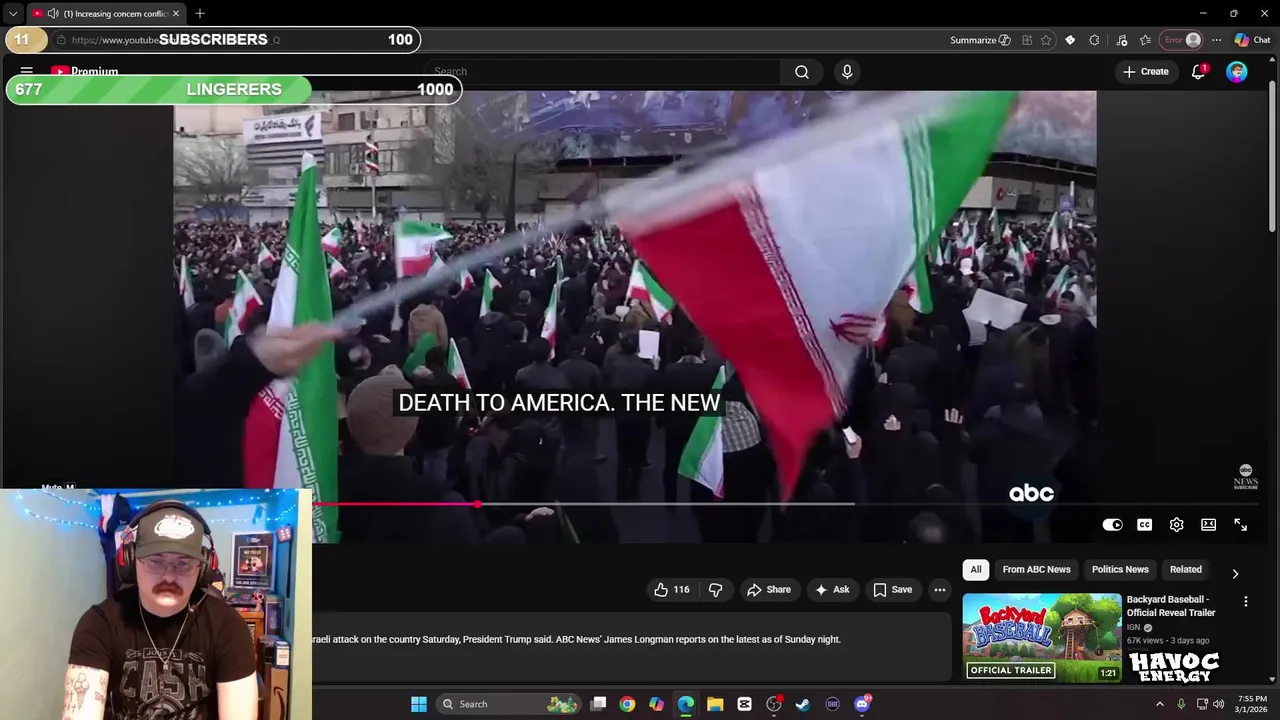The image size is (1280, 720).
Task: Save the video to a playlist
Action: coord(893,590)
